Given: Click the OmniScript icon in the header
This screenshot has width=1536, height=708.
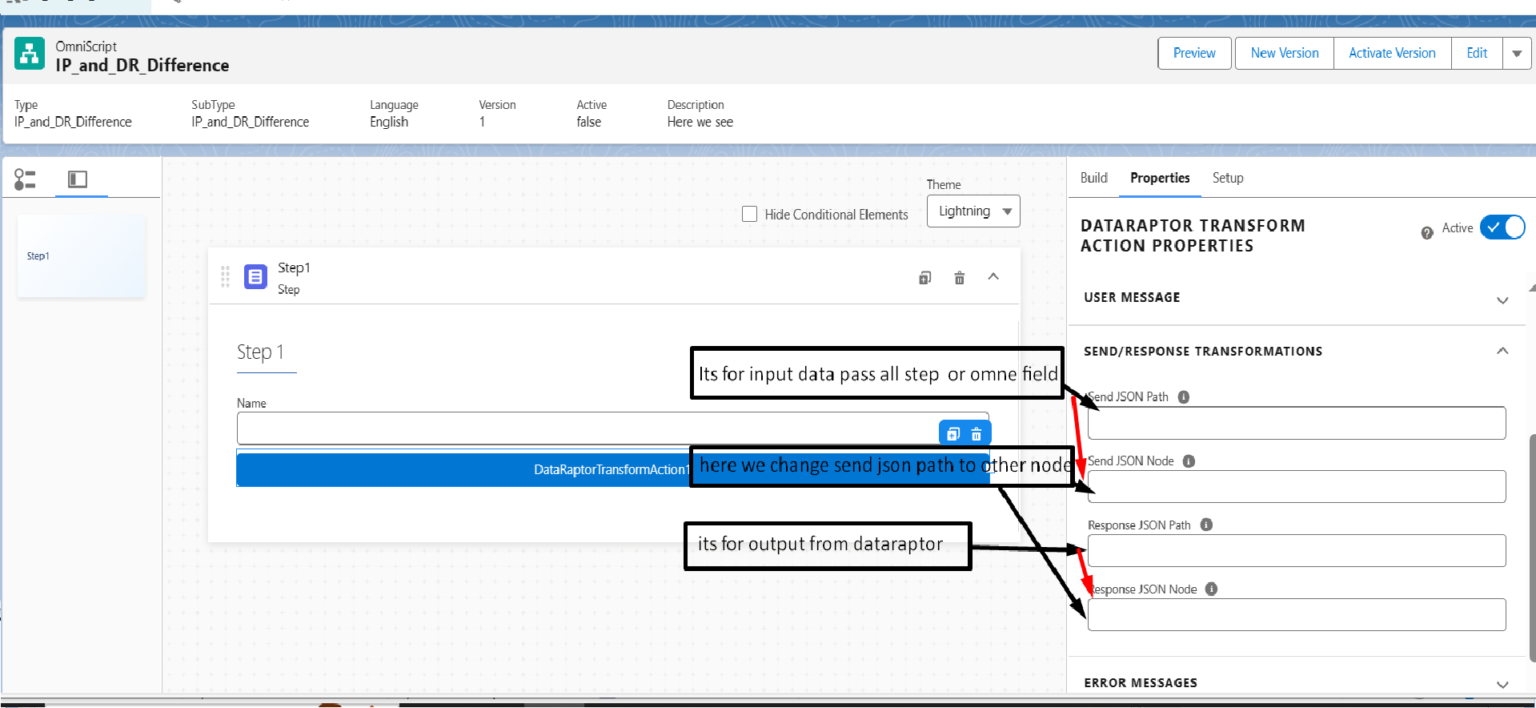Looking at the screenshot, I should (28, 52).
